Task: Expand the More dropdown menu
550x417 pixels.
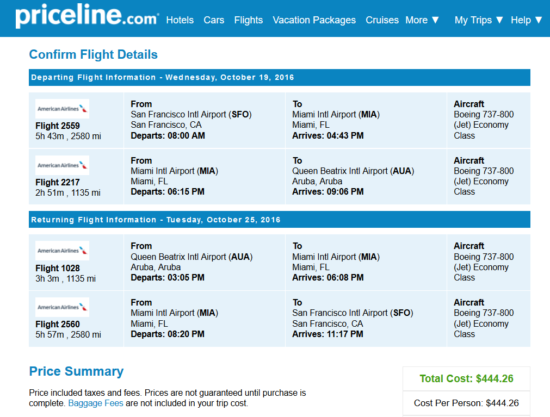Action: [422, 20]
